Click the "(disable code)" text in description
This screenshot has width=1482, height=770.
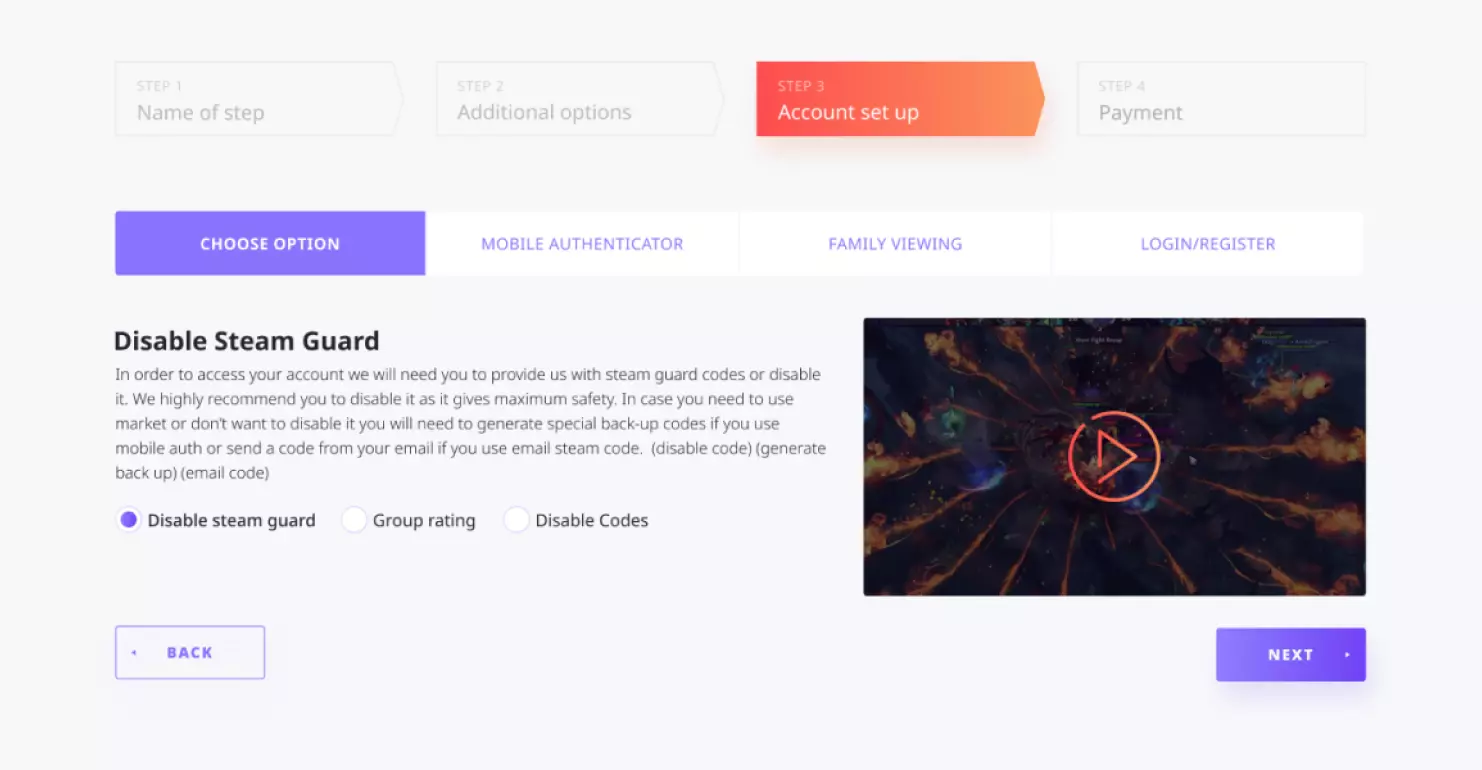click(x=701, y=448)
